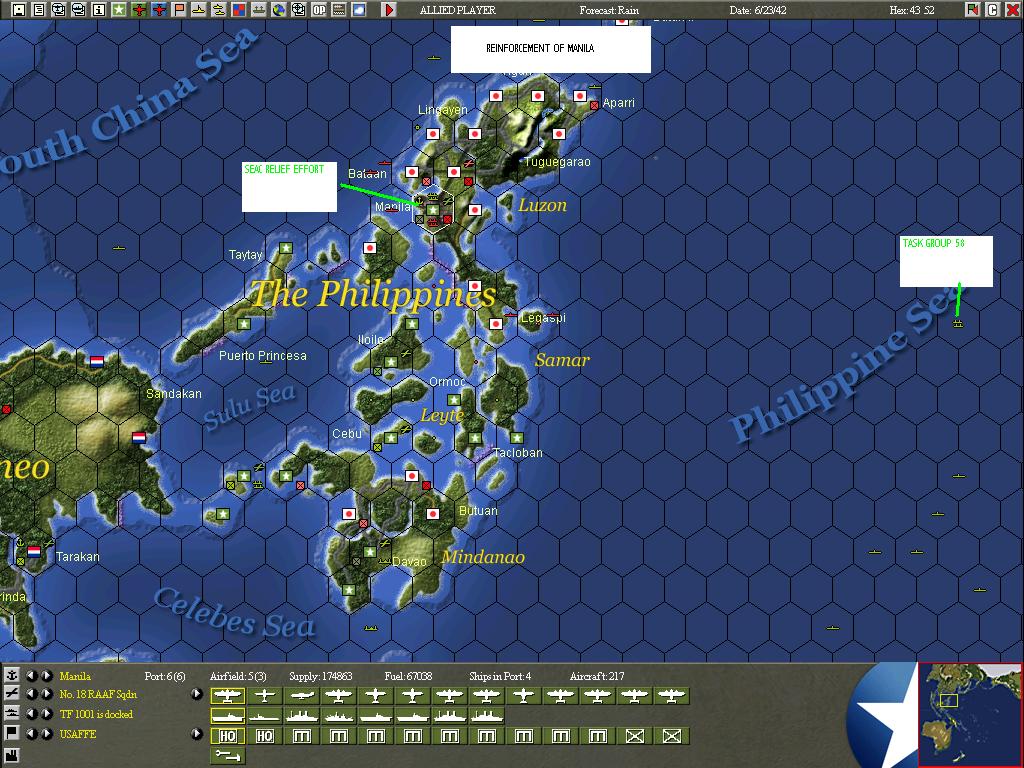Viewport: 1024px width, 768px height.
Task: Click the 'Ships in Port: 4' value
Action: [x=500, y=676]
